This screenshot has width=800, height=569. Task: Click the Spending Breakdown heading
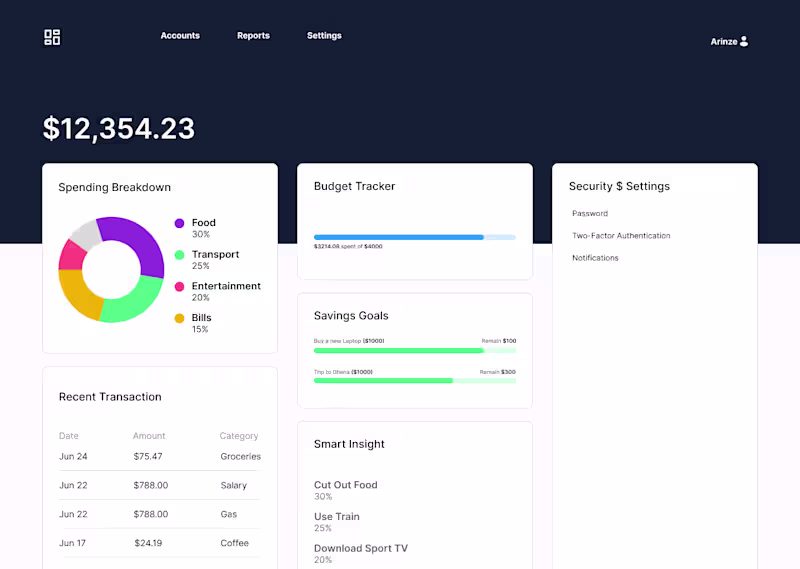(114, 187)
